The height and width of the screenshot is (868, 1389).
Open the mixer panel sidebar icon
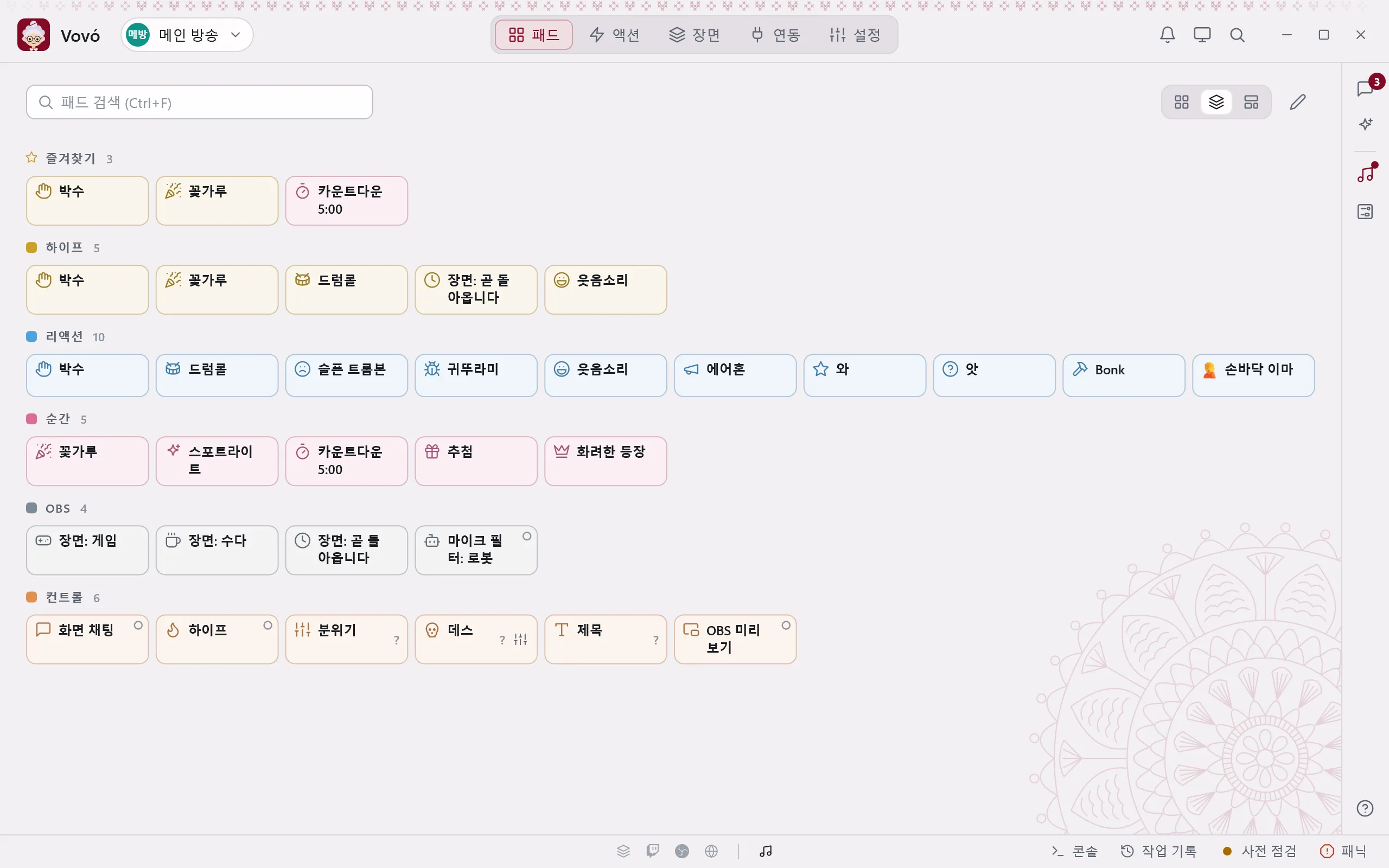(1366, 211)
